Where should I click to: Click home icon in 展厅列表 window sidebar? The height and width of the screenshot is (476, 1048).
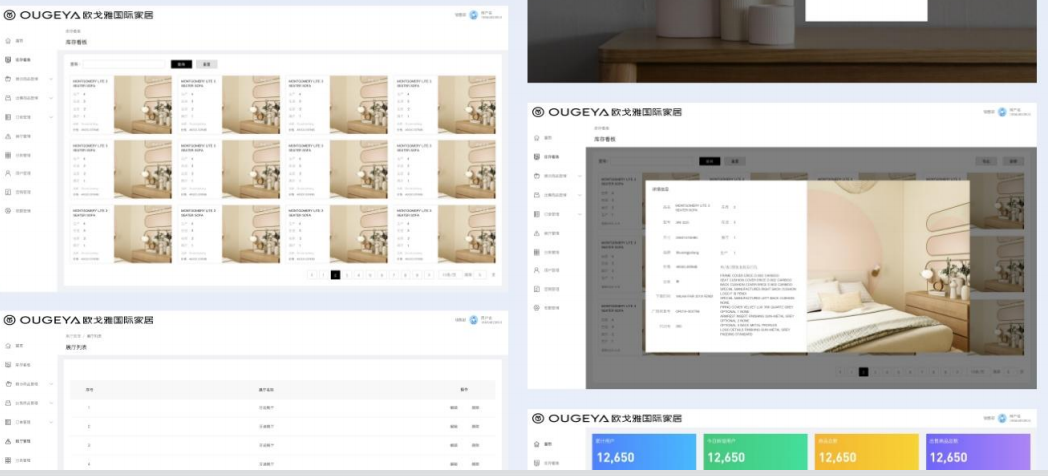[x=8, y=346]
